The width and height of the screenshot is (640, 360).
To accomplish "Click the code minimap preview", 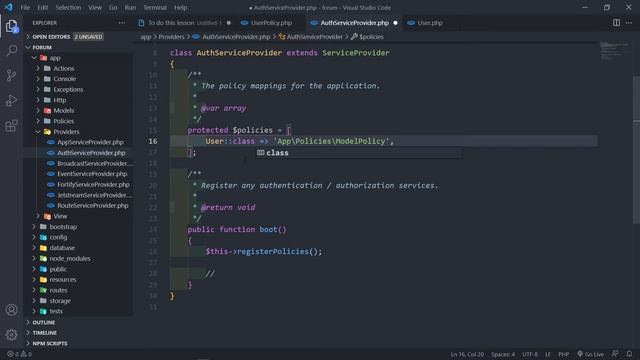I will coord(614,51).
